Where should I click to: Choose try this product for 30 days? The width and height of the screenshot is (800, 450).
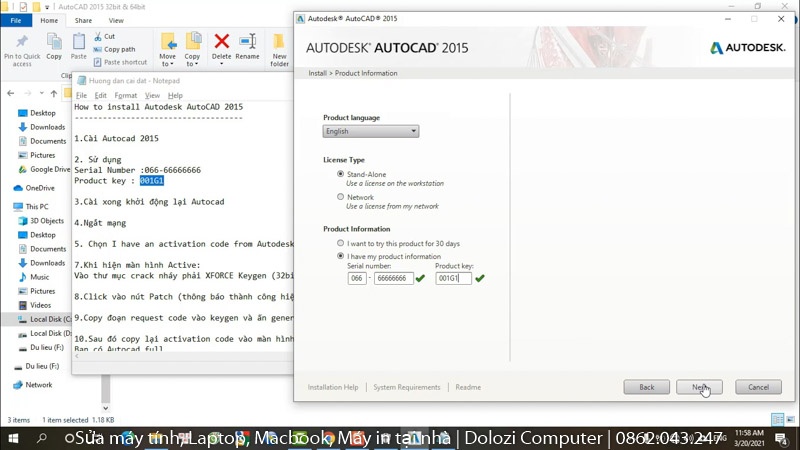340,243
